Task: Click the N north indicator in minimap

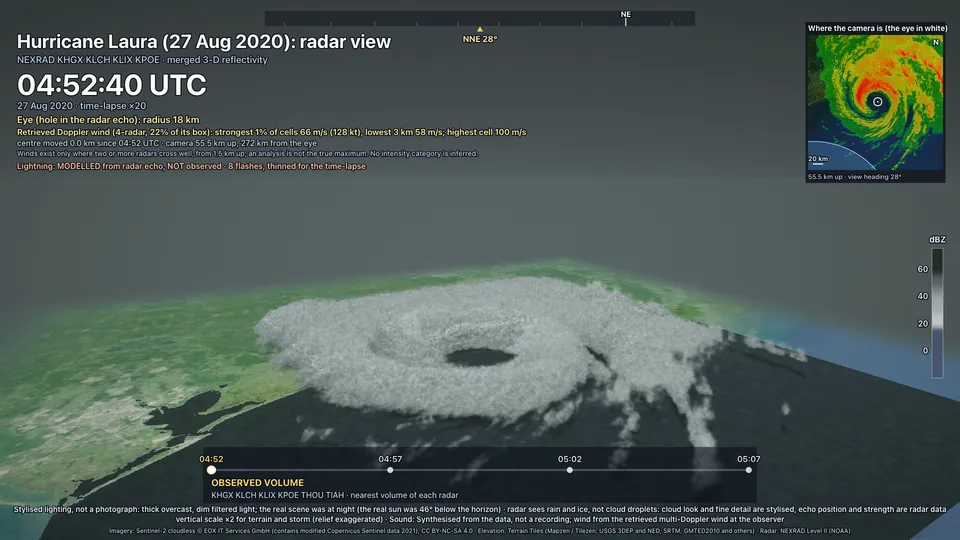Action: pyautogui.click(x=936, y=42)
